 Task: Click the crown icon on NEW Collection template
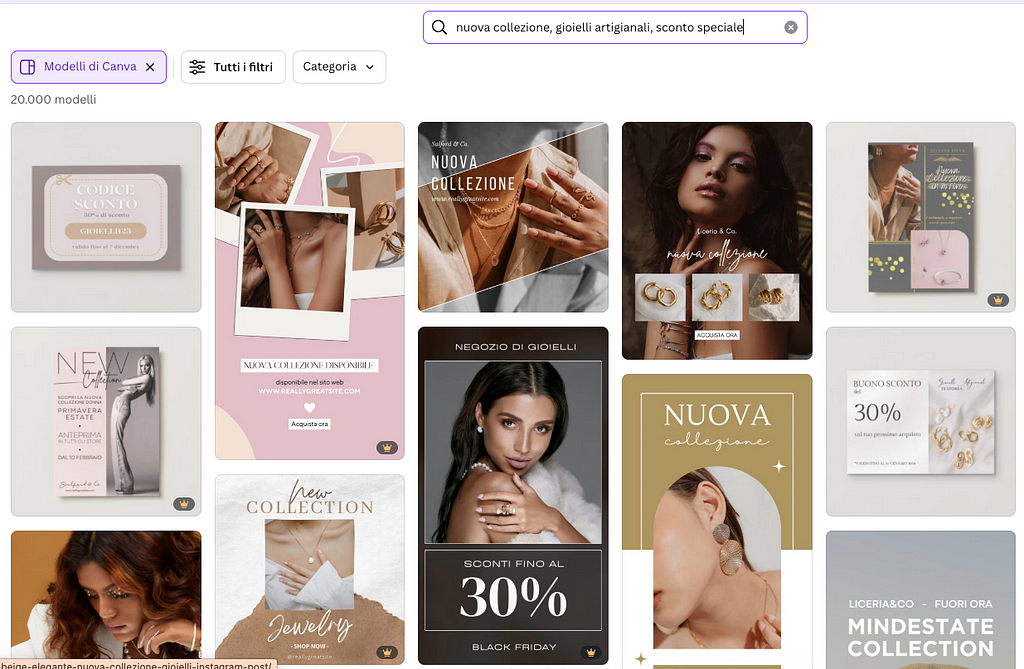184,504
